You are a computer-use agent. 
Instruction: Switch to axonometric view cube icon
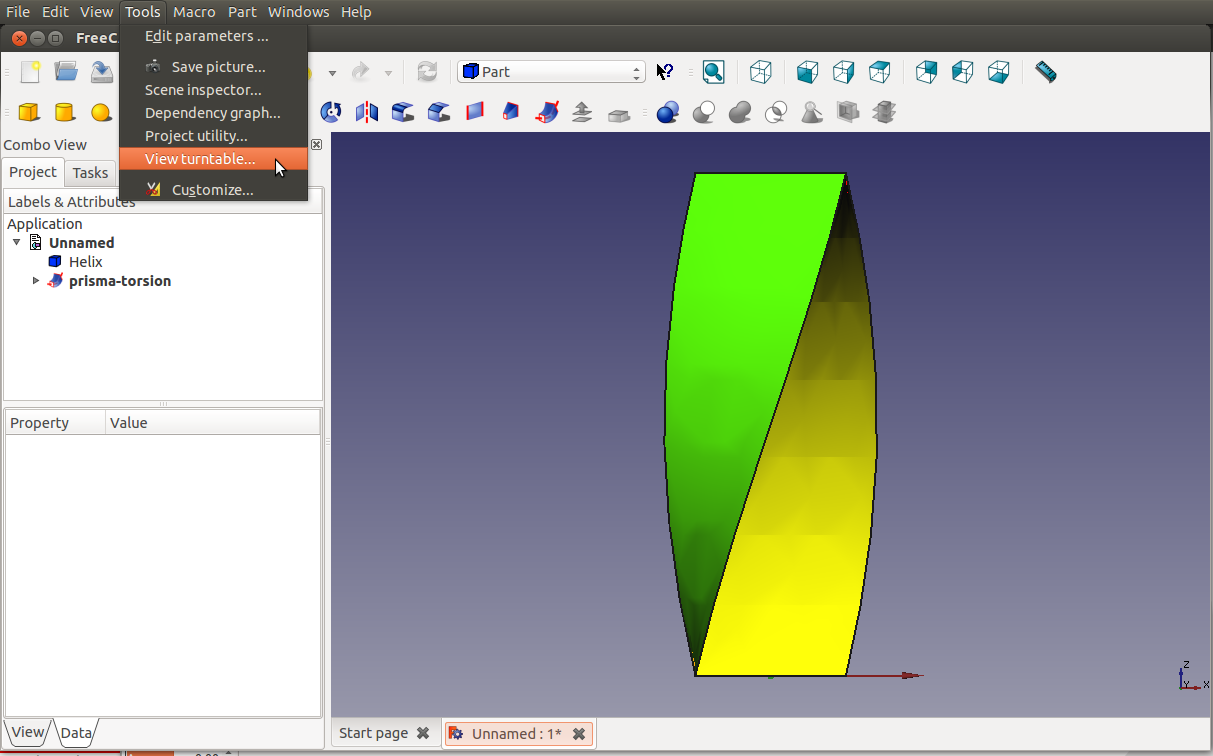point(761,72)
